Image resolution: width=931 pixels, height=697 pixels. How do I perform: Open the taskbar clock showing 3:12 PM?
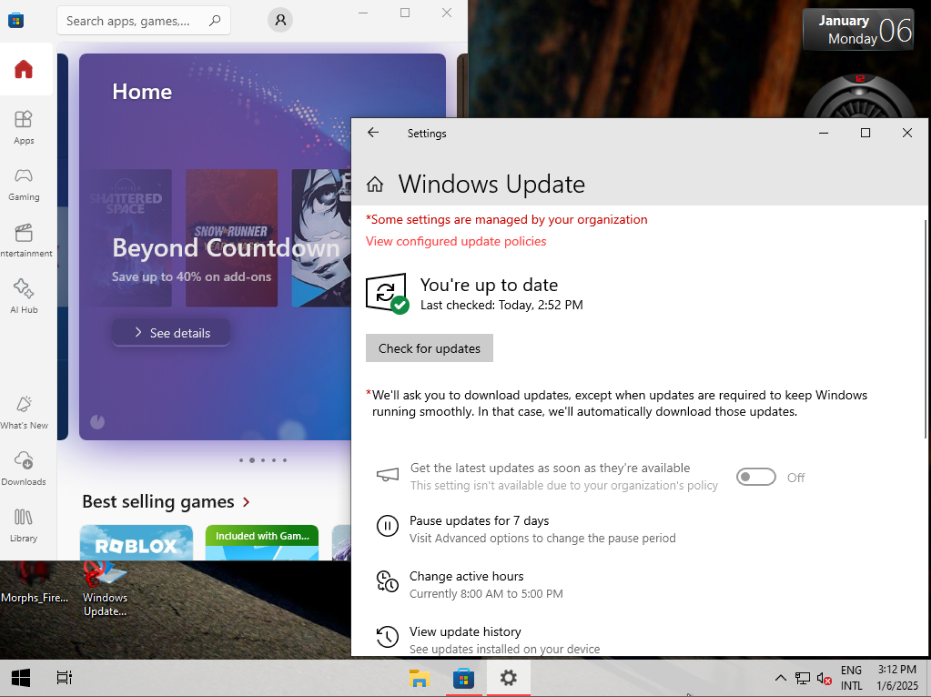[x=897, y=678]
